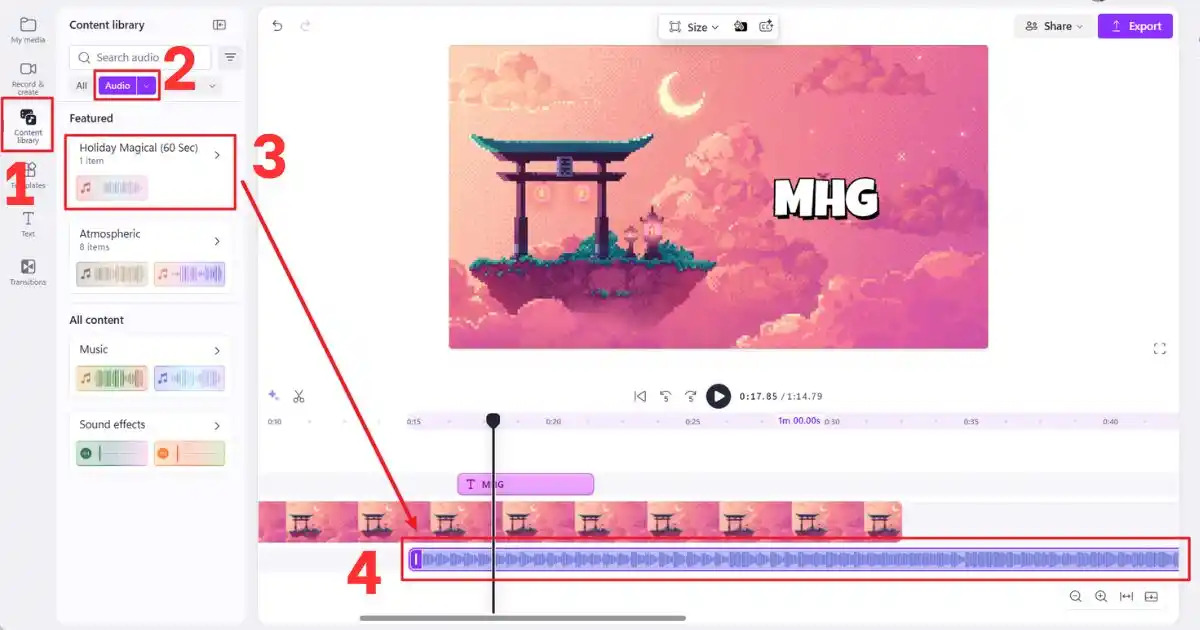Screen dimensions: 1200x630
Task: Select the Holiday Magical audio thumbnail
Action: point(112,187)
